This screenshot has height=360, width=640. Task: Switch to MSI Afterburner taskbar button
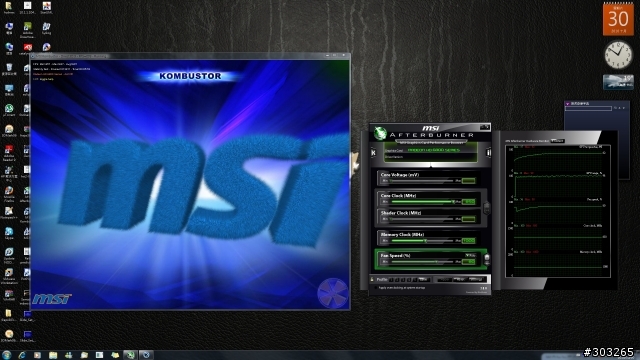tap(131, 355)
